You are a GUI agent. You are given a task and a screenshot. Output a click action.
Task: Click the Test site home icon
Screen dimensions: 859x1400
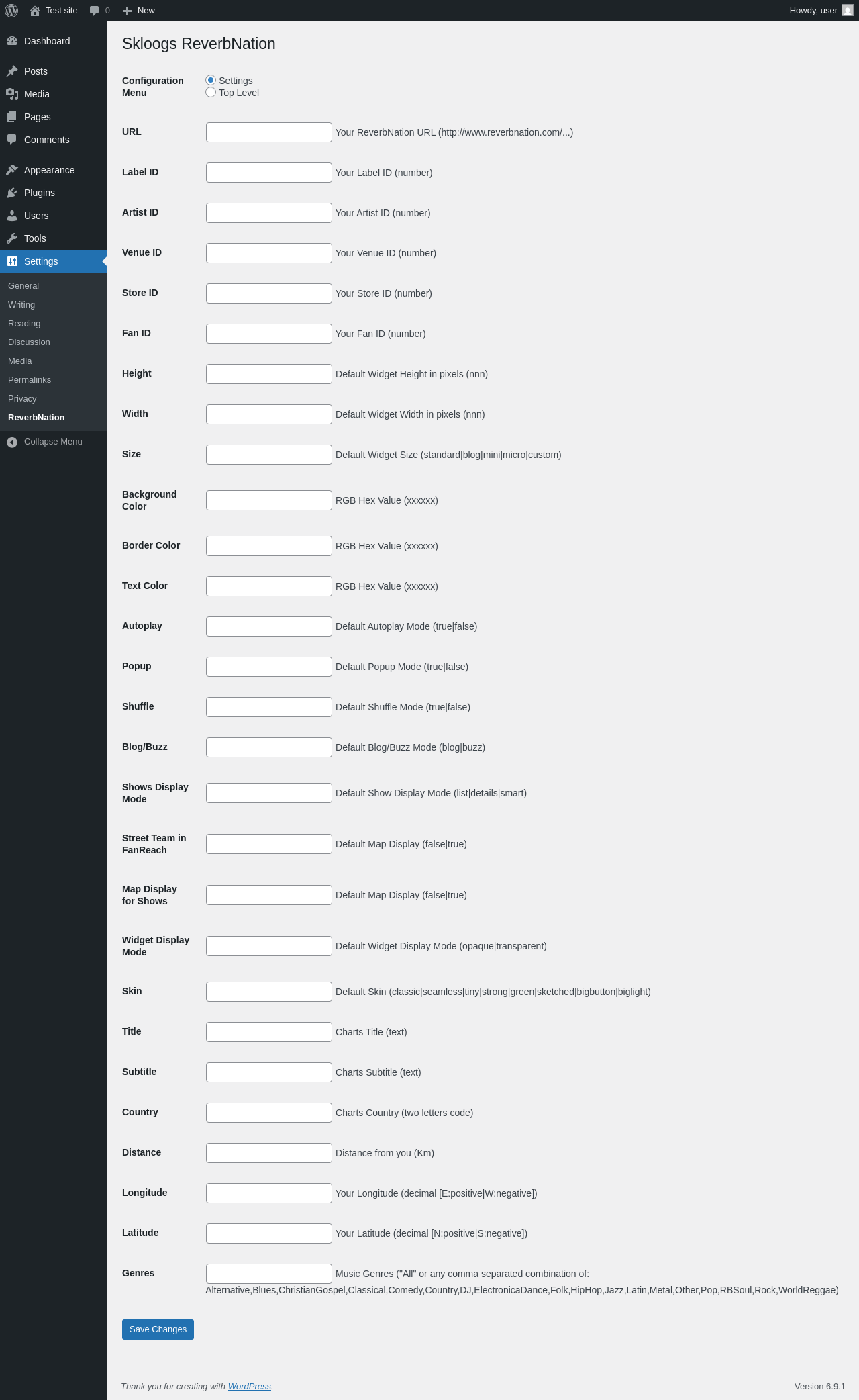(x=35, y=11)
